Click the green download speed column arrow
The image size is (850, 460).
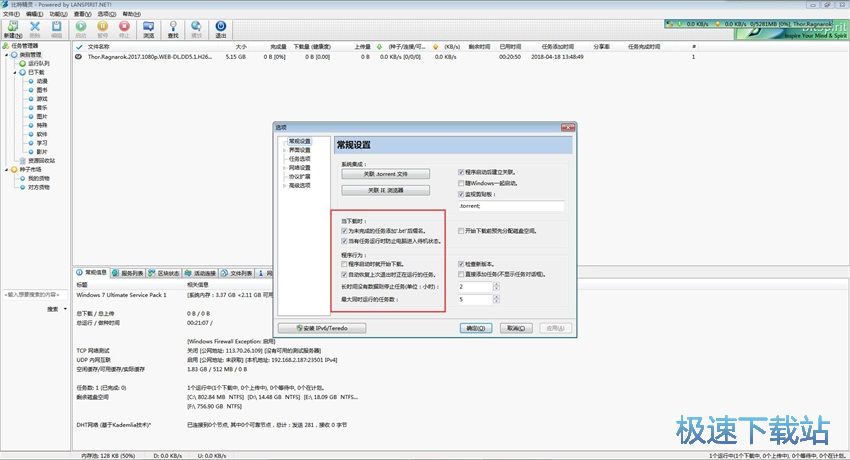[x=379, y=47]
